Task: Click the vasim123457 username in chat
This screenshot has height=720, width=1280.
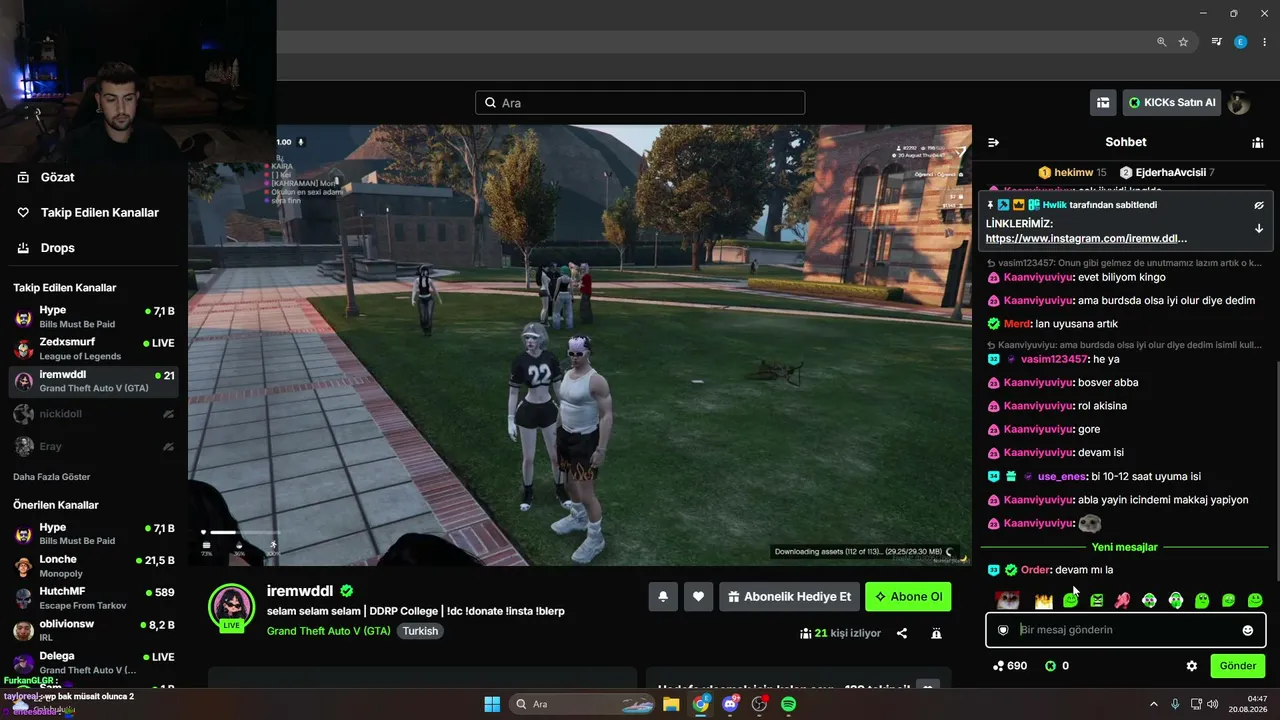Action: (1054, 359)
